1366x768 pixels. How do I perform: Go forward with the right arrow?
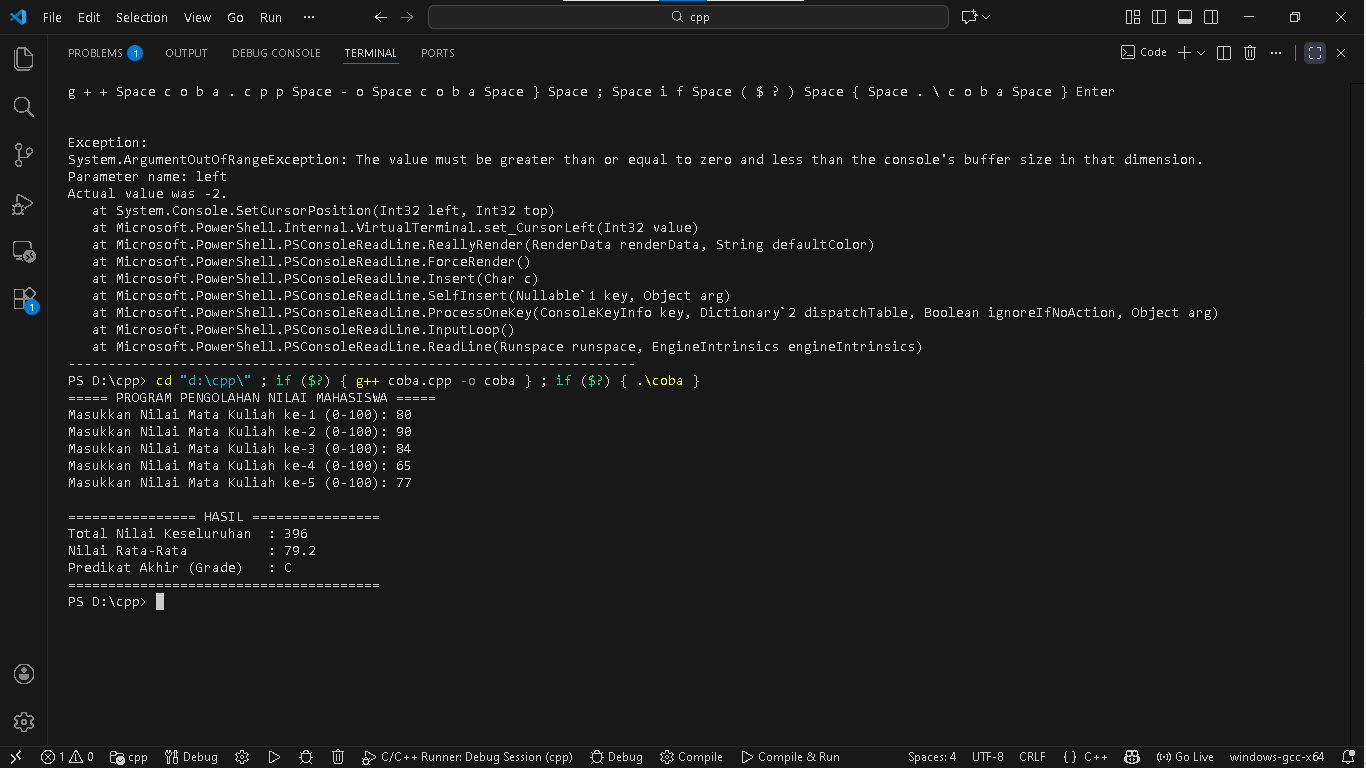(407, 17)
